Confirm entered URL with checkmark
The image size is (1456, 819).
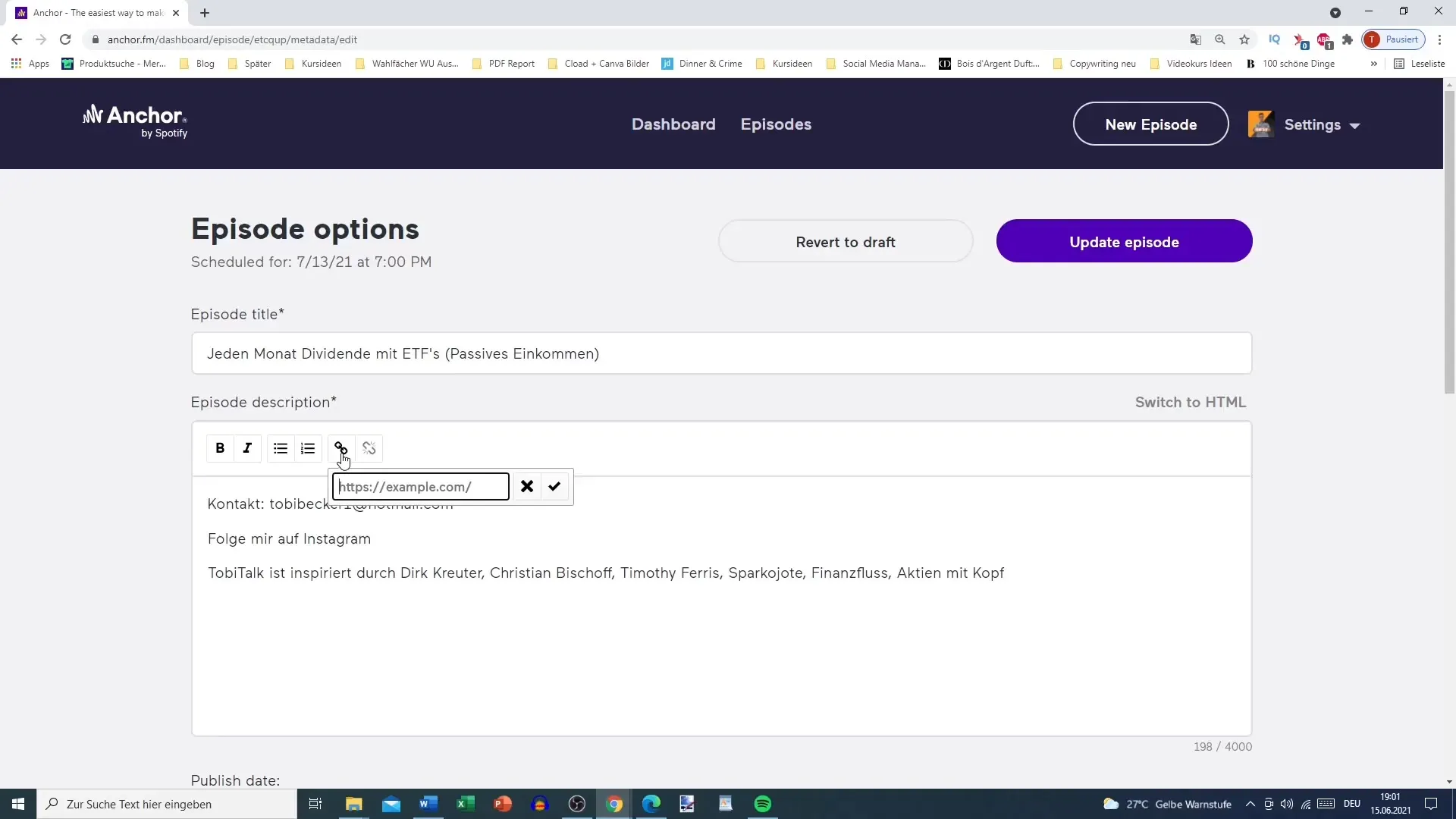click(555, 486)
